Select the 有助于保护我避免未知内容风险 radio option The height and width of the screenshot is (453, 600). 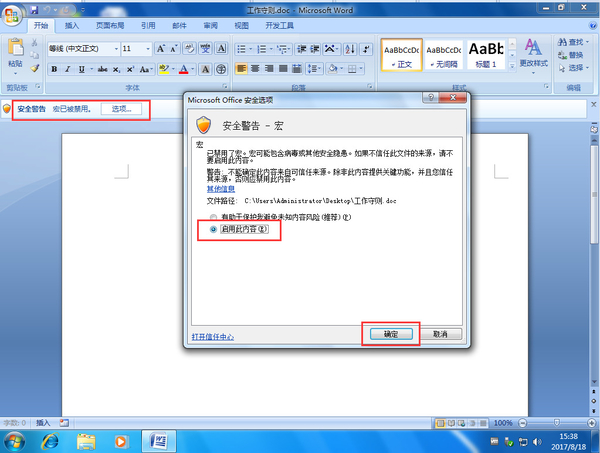pos(214,216)
